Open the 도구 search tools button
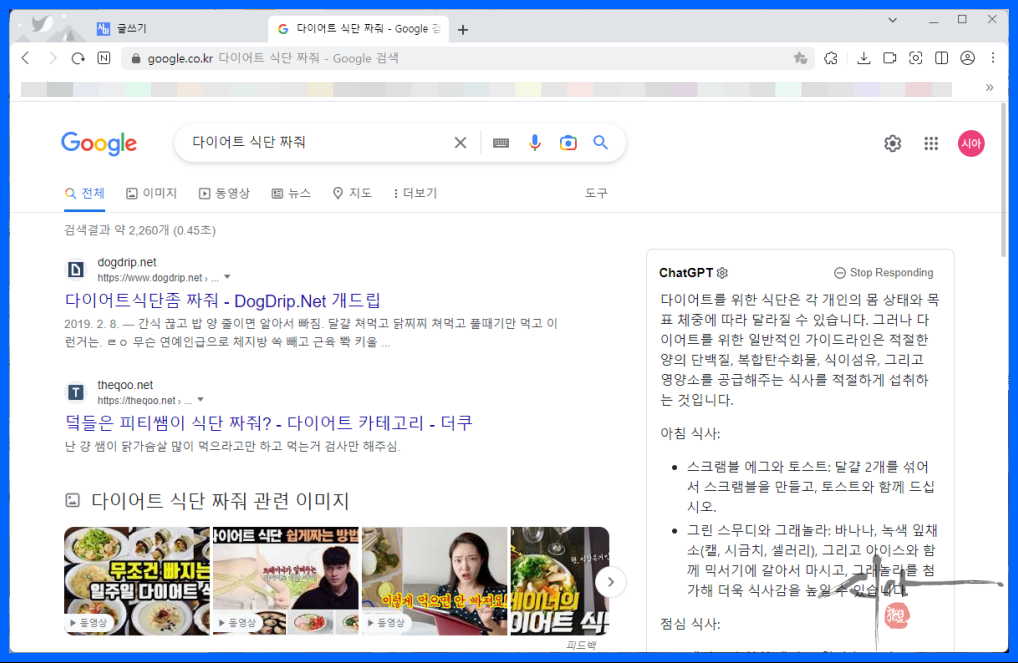Viewport: 1018px width, 663px height. 596,194
